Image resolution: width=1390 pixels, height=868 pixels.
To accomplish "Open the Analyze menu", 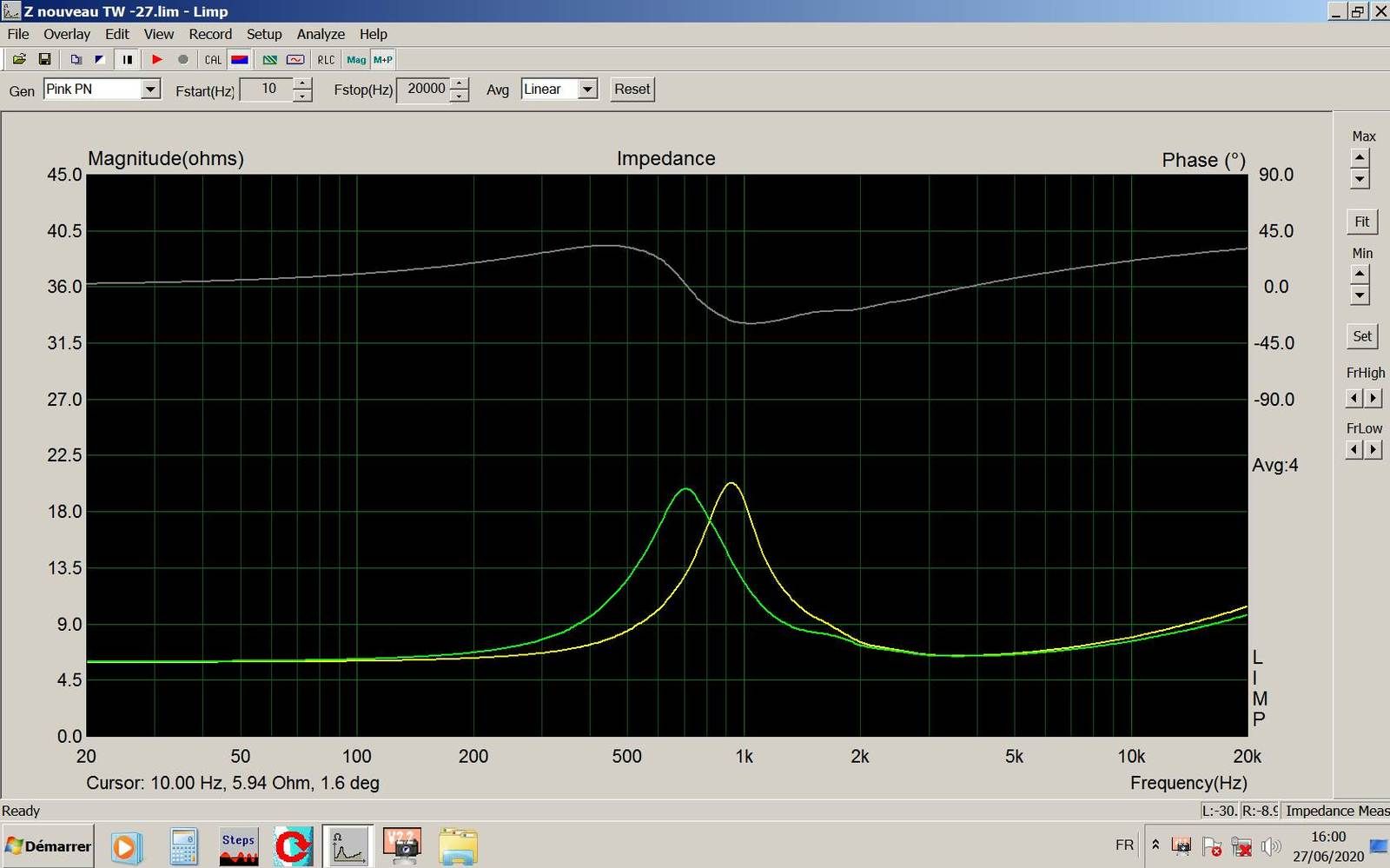I will (x=321, y=34).
